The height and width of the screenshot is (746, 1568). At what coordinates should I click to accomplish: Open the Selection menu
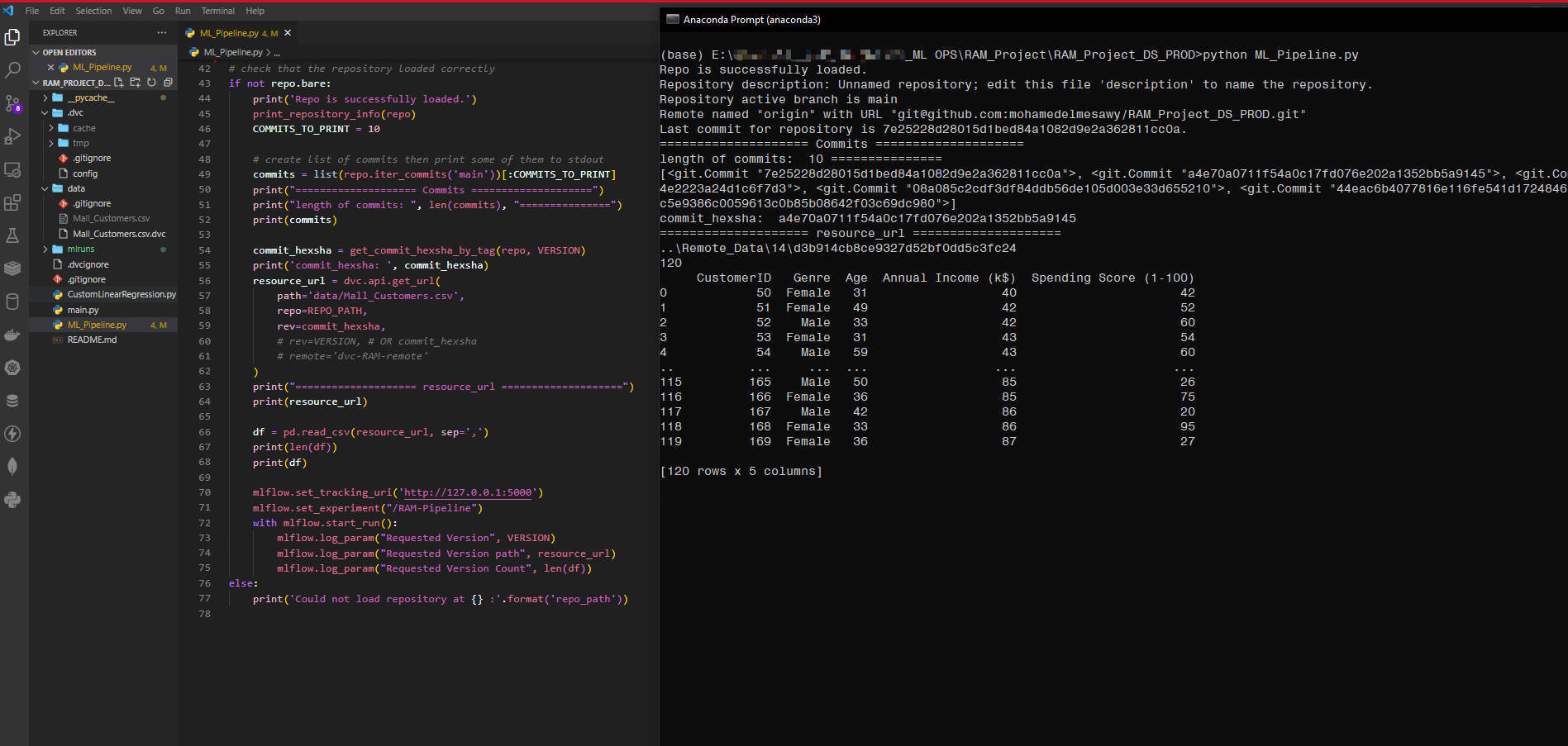(x=93, y=11)
